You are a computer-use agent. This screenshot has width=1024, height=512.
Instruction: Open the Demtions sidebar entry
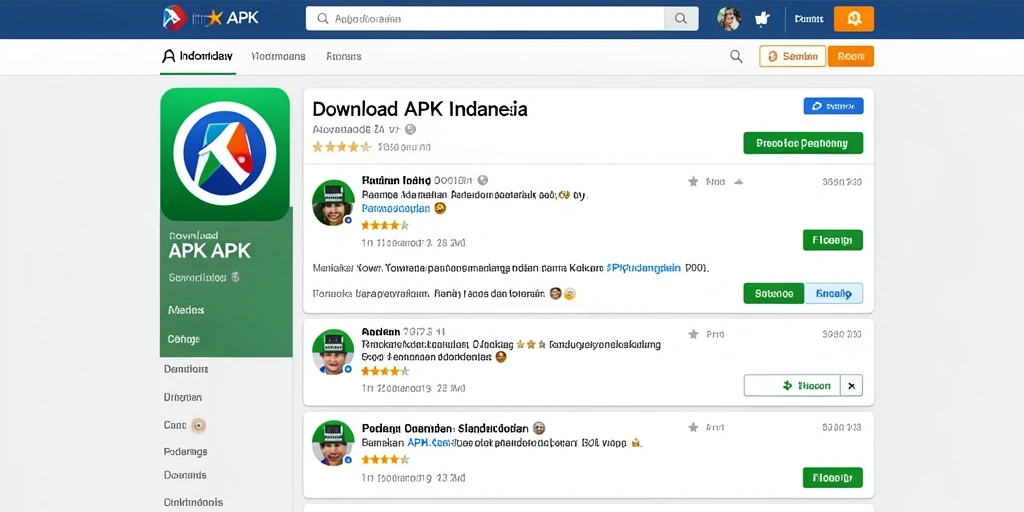[x=186, y=369]
